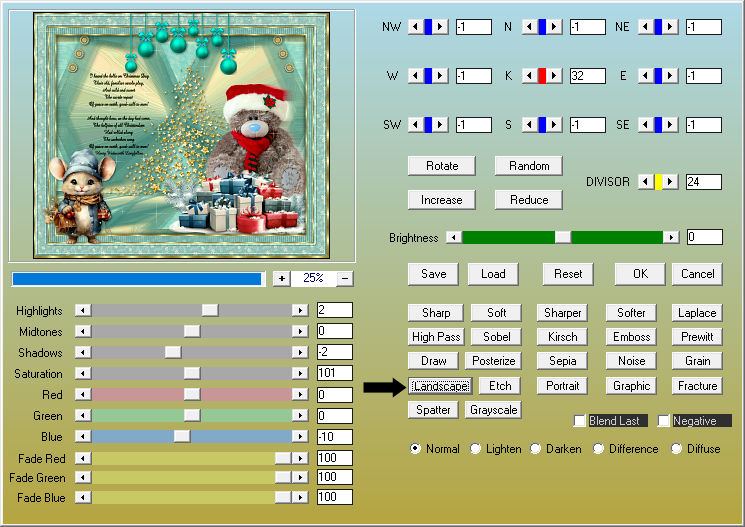
Task: Click Red slider left arrow
Action: 83,394
